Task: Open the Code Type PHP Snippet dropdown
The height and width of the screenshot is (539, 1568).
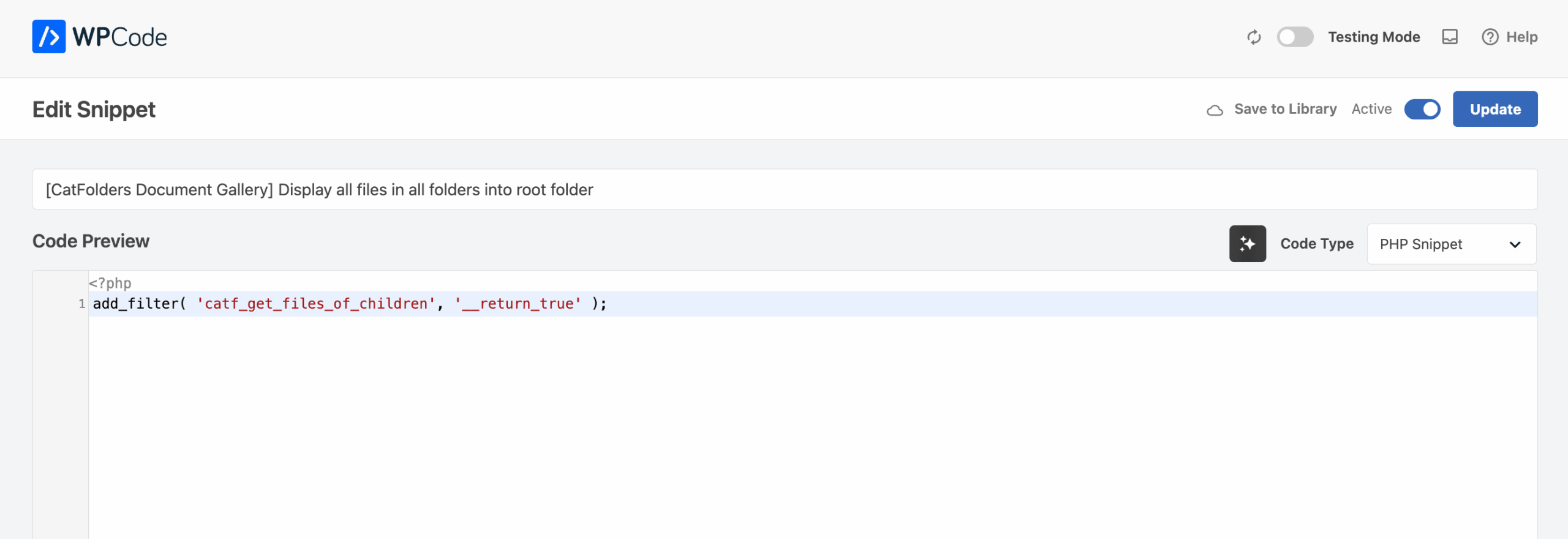Action: (x=1451, y=244)
